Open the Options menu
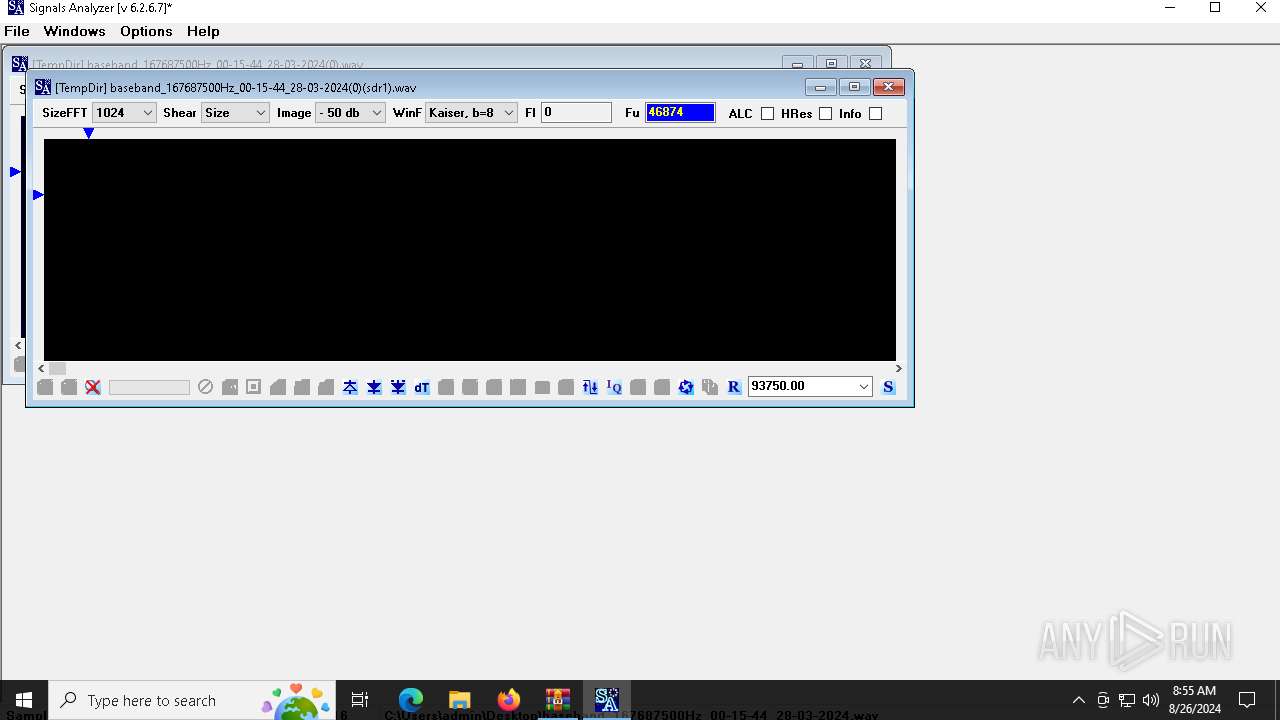The width and height of the screenshot is (1280, 720). pos(146,31)
